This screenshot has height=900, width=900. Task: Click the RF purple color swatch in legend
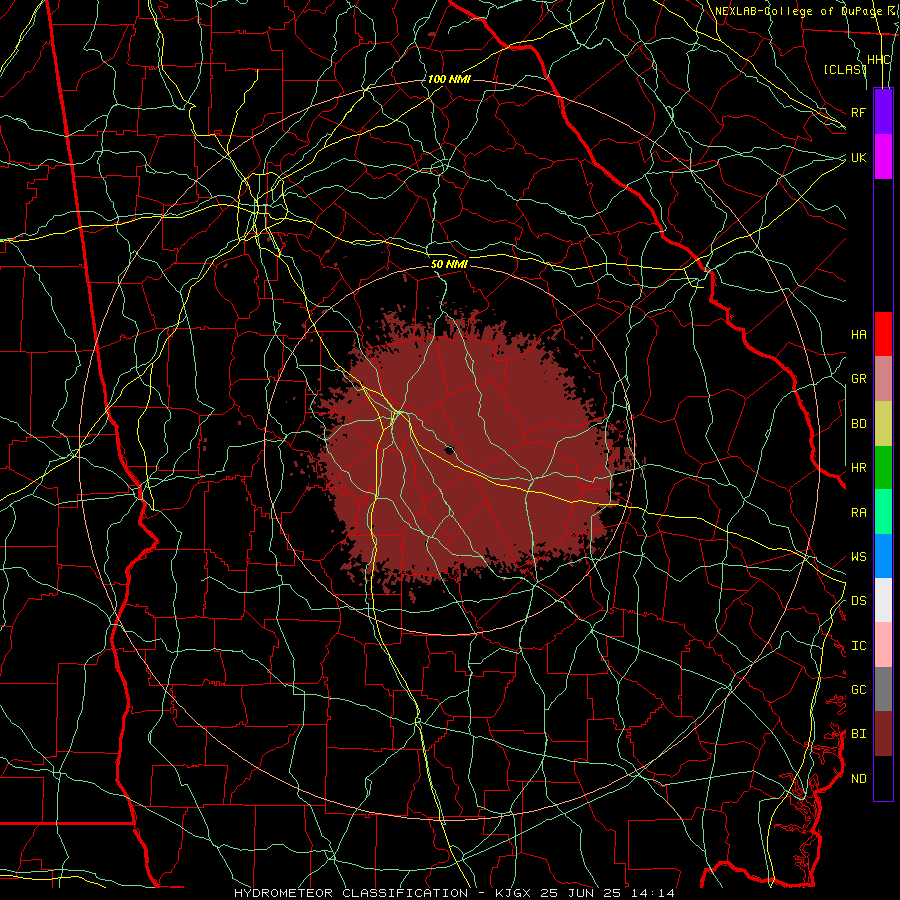click(x=883, y=112)
